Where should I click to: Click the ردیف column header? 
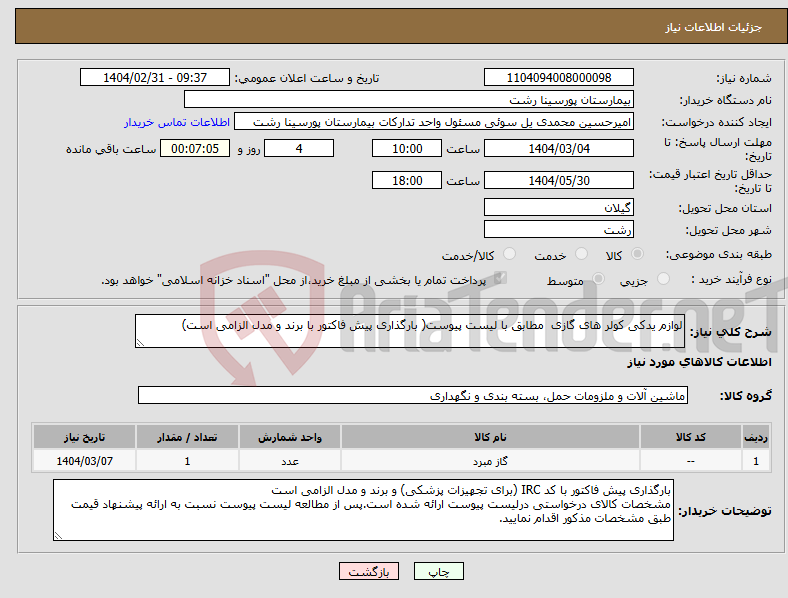756,437
